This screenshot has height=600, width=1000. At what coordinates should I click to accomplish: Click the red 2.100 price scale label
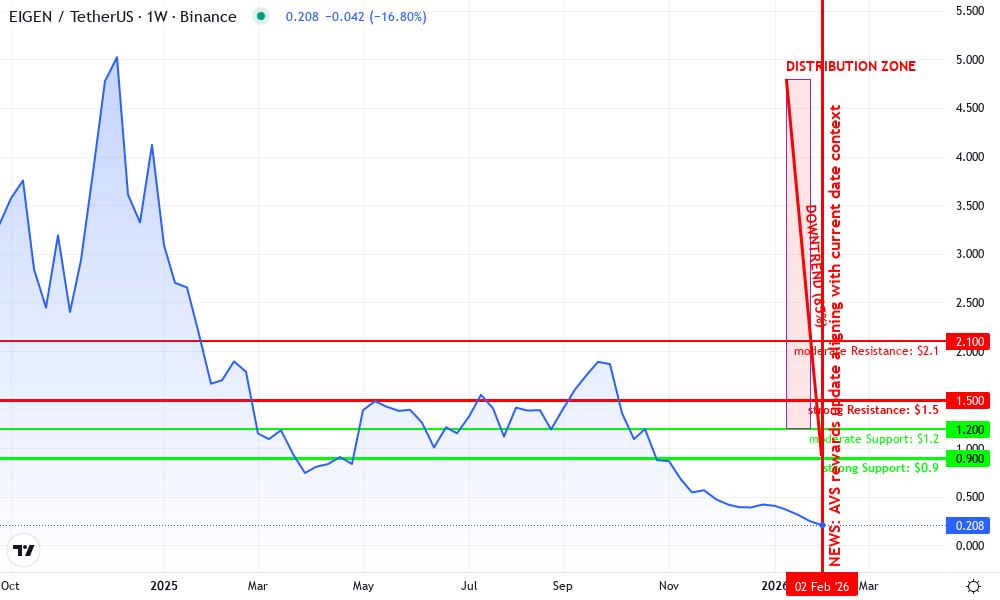[966, 340]
